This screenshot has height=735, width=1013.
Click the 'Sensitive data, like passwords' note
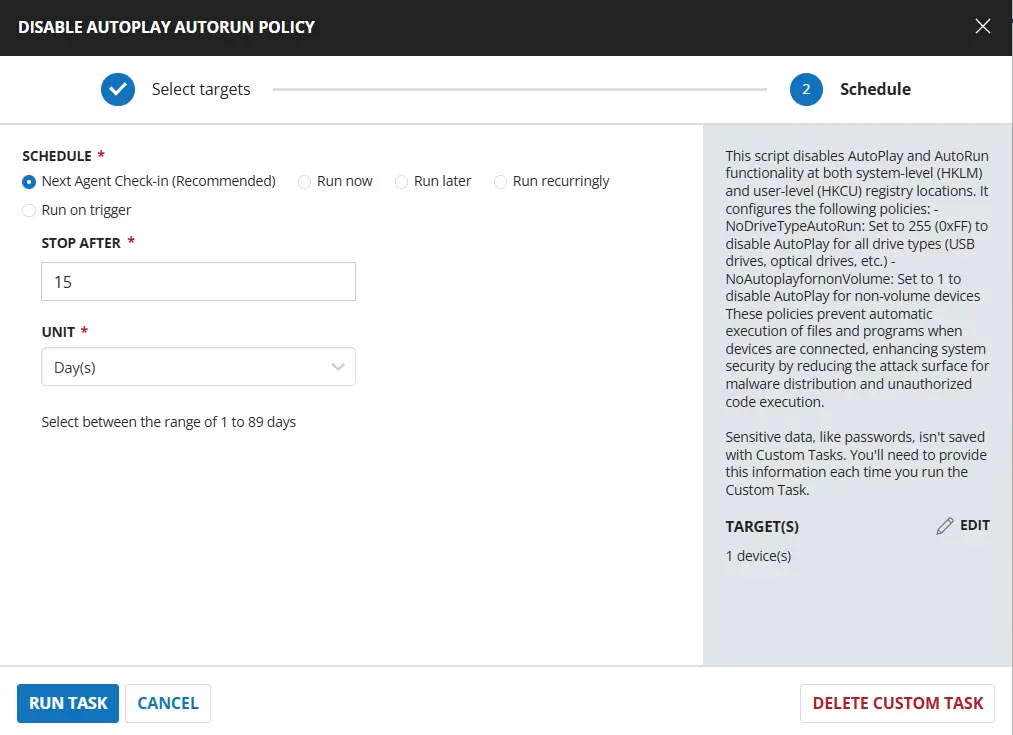[856, 463]
